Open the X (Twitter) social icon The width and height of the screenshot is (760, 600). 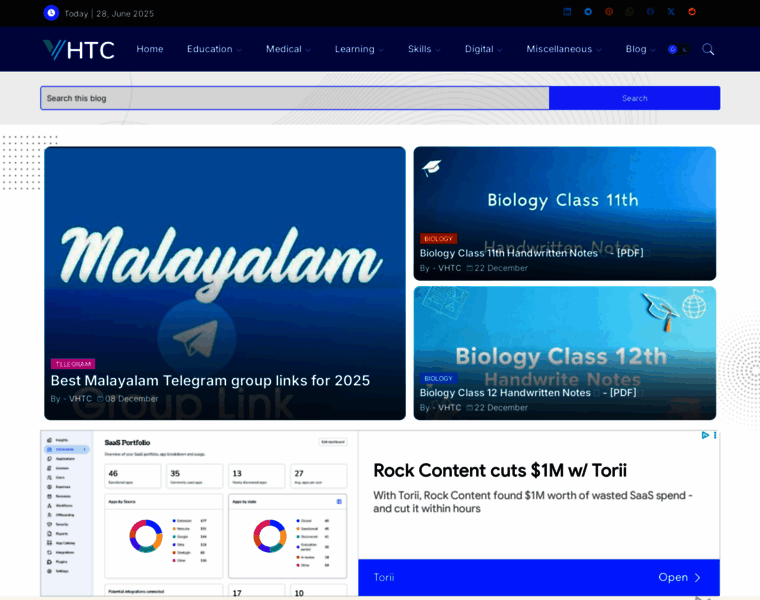671,12
